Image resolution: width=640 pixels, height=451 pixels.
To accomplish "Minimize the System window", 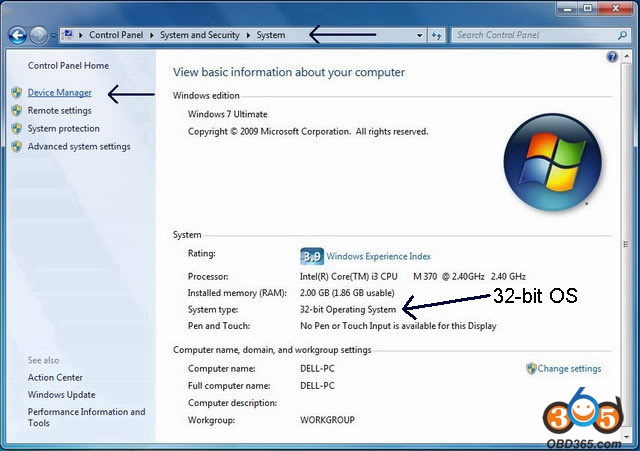I will coord(567,8).
